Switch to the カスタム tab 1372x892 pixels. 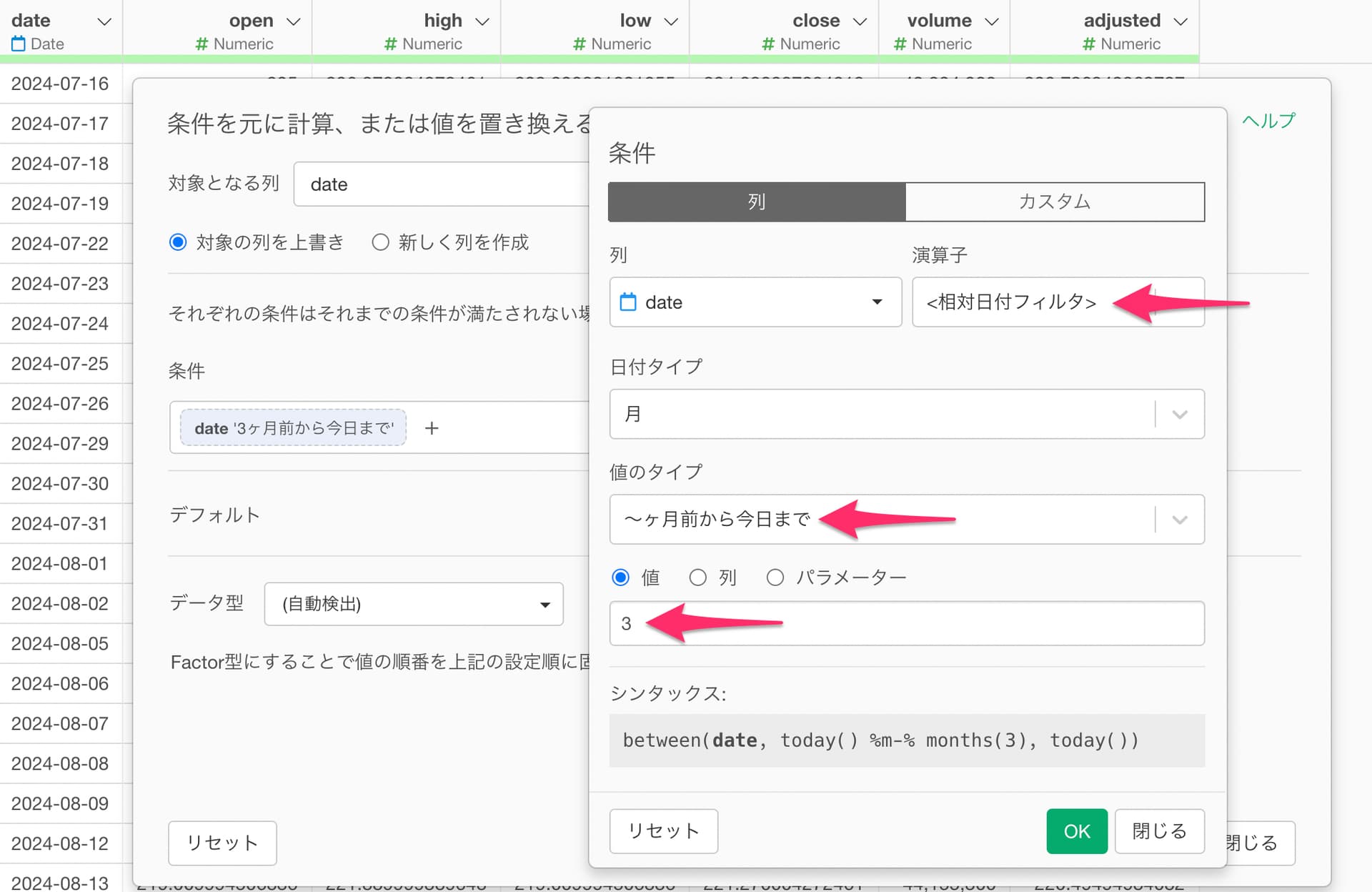pyautogui.click(x=1055, y=202)
